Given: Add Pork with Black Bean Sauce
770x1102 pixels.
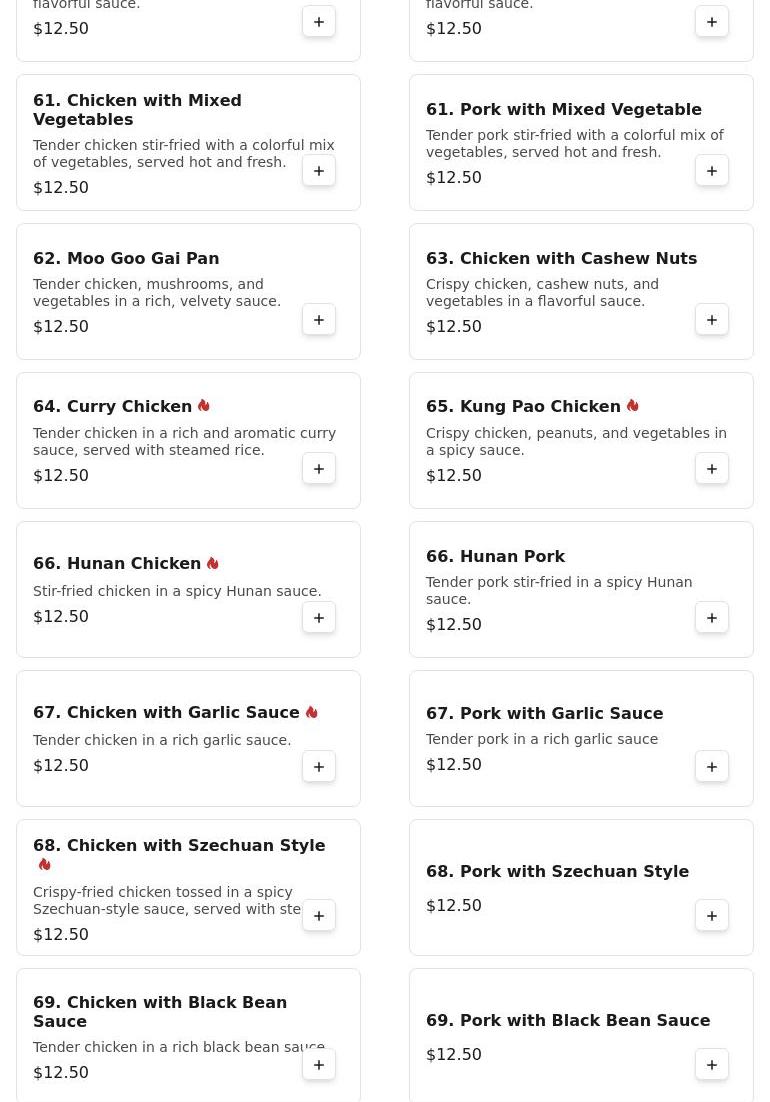Looking at the screenshot, I should (712, 1065).
